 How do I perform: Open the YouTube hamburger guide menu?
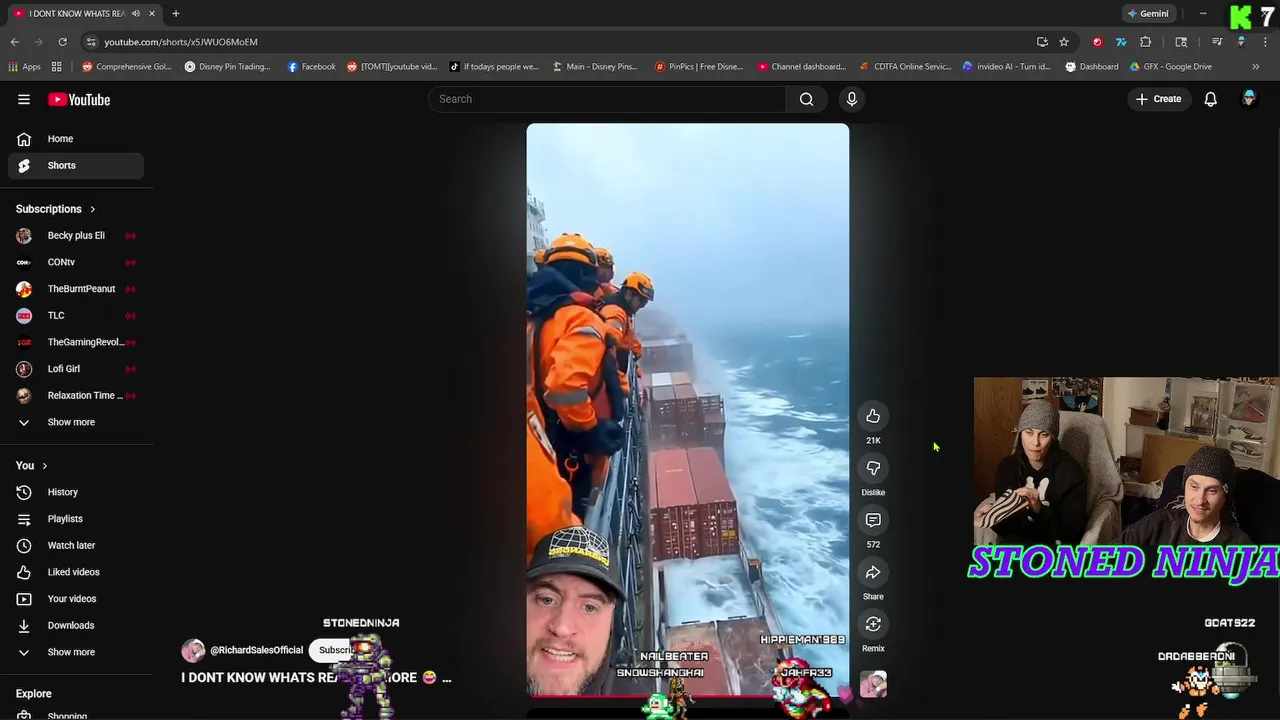pyautogui.click(x=24, y=99)
